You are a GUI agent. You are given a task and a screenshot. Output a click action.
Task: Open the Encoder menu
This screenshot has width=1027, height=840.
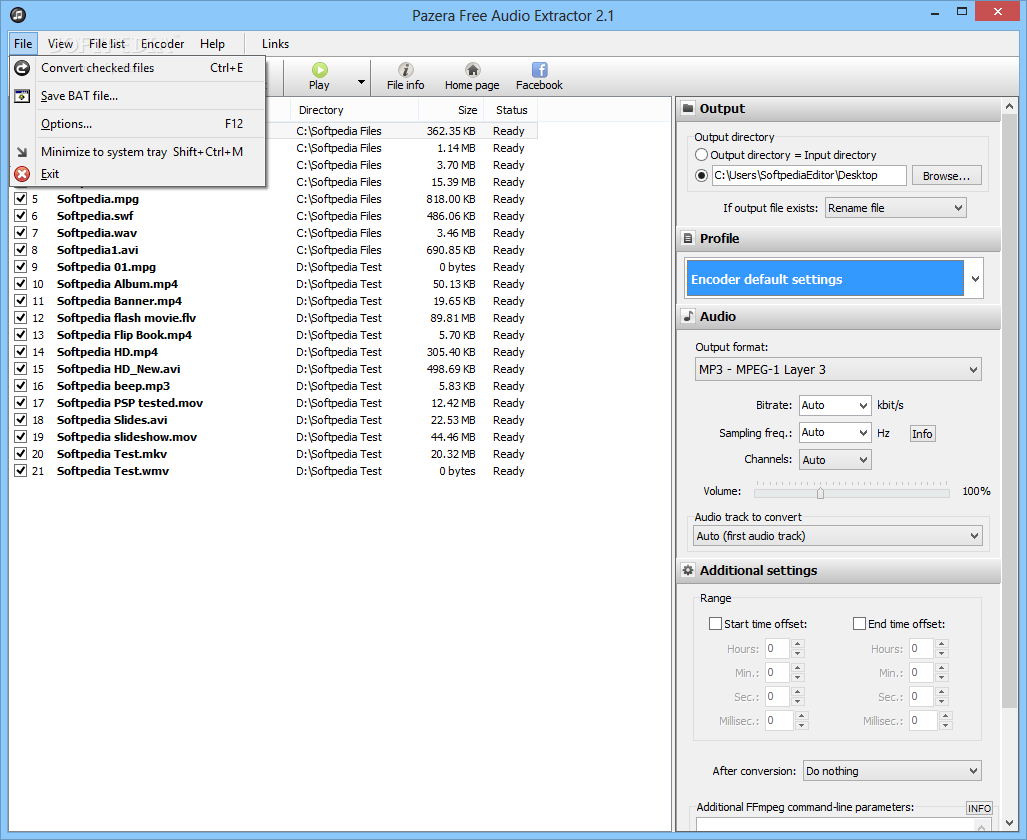(162, 44)
